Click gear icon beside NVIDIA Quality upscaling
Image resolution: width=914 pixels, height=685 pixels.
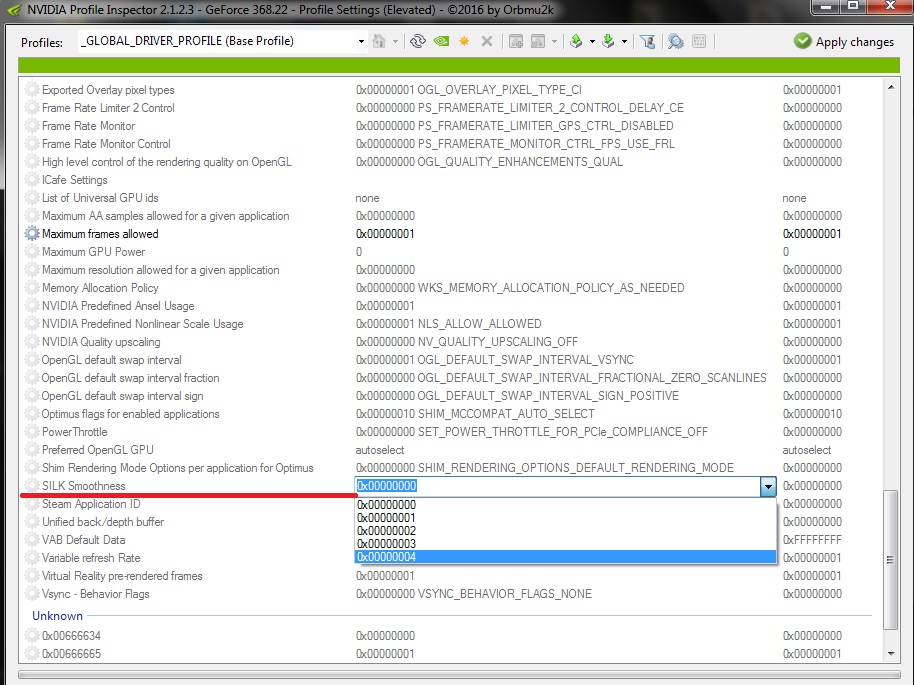(x=31, y=342)
